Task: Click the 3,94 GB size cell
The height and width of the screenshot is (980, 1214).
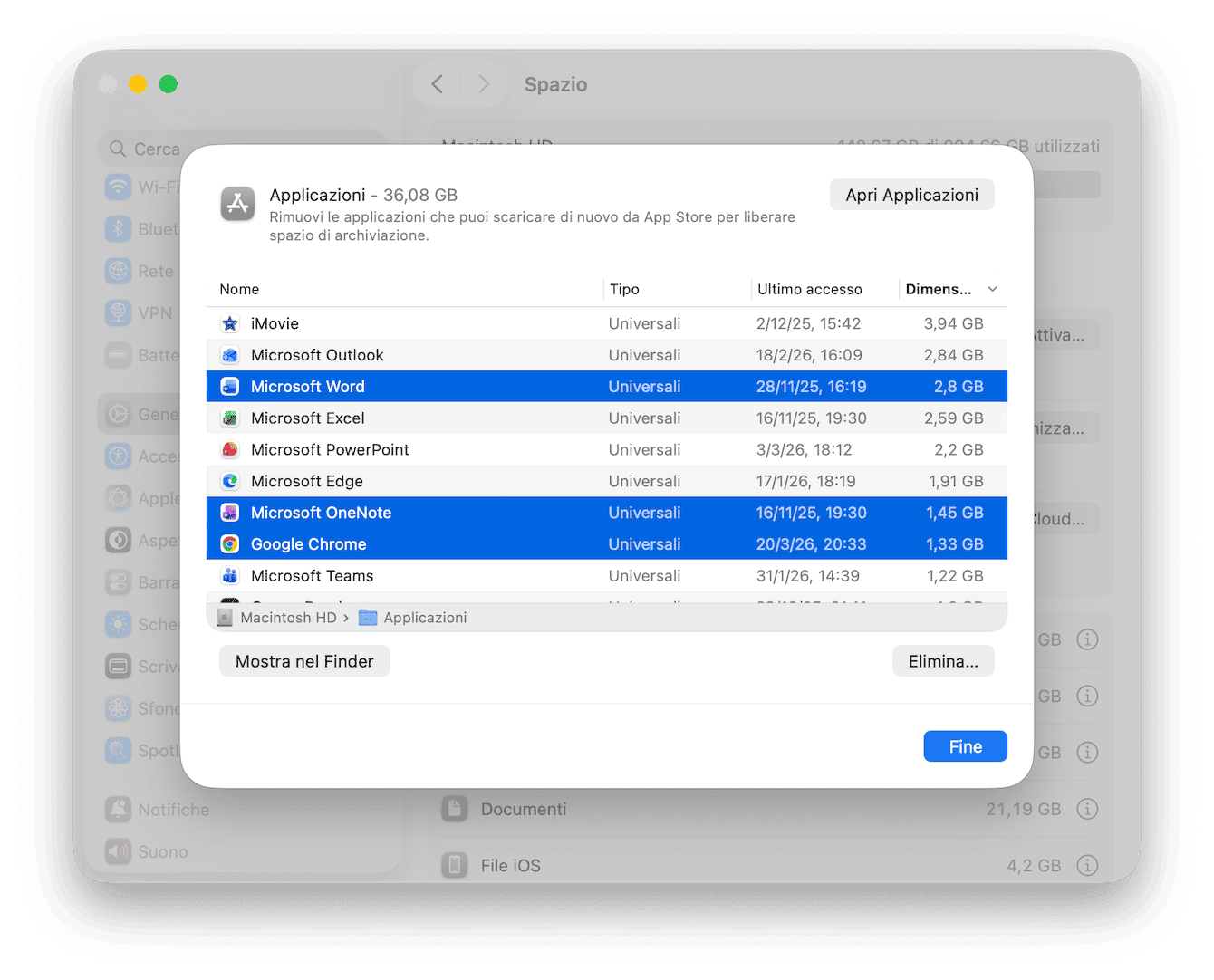Action: coord(953,324)
